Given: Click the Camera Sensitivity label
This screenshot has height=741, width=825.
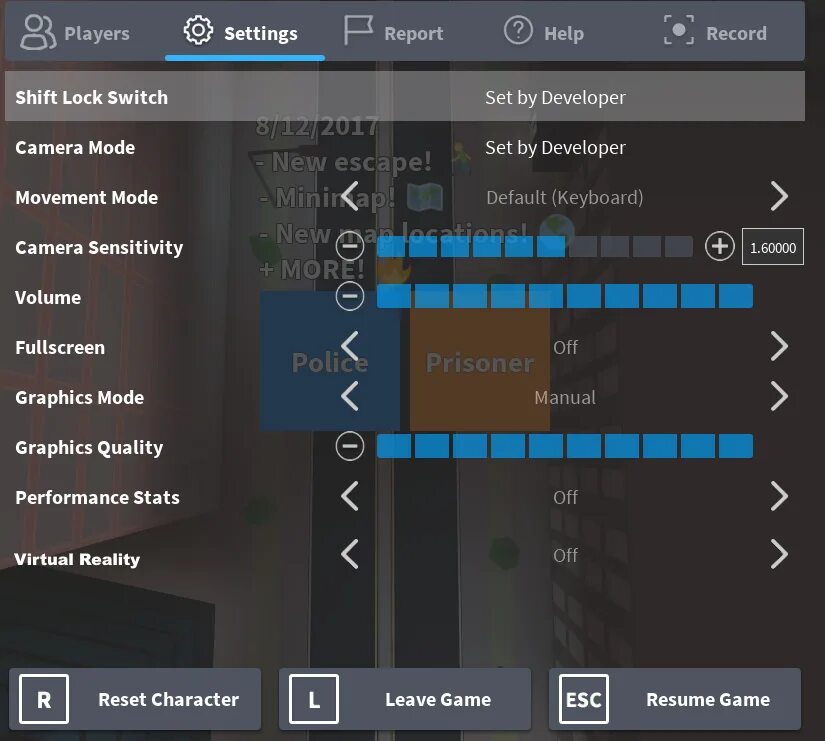Looking at the screenshot, I should (x=99, y=247).
